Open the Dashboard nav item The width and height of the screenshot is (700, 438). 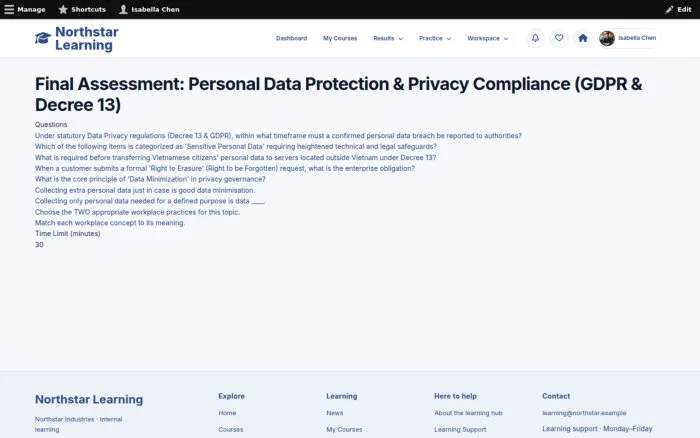coord(292,38)
